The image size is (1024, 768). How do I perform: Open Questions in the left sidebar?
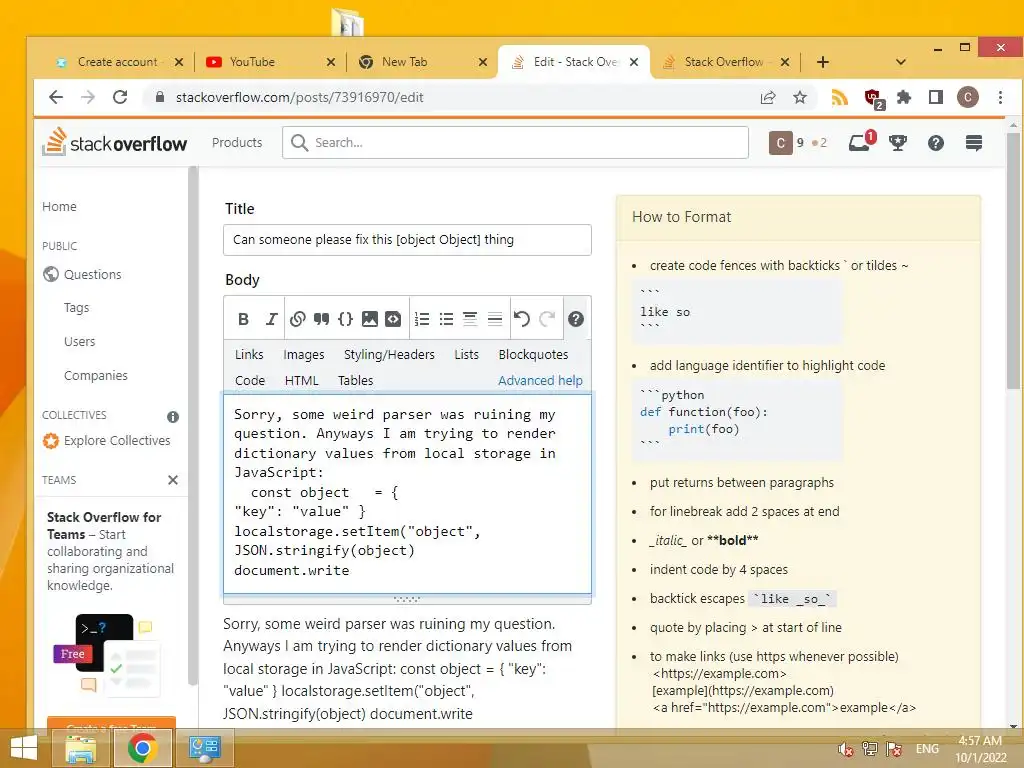[x=92, y=274]
